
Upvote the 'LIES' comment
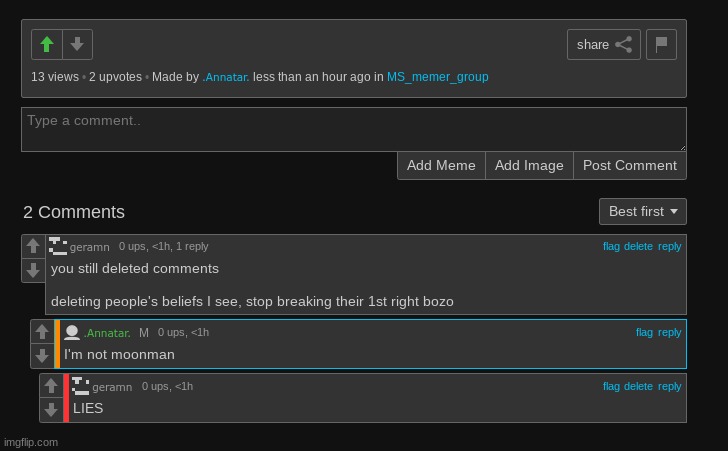[x=51, y=386]
